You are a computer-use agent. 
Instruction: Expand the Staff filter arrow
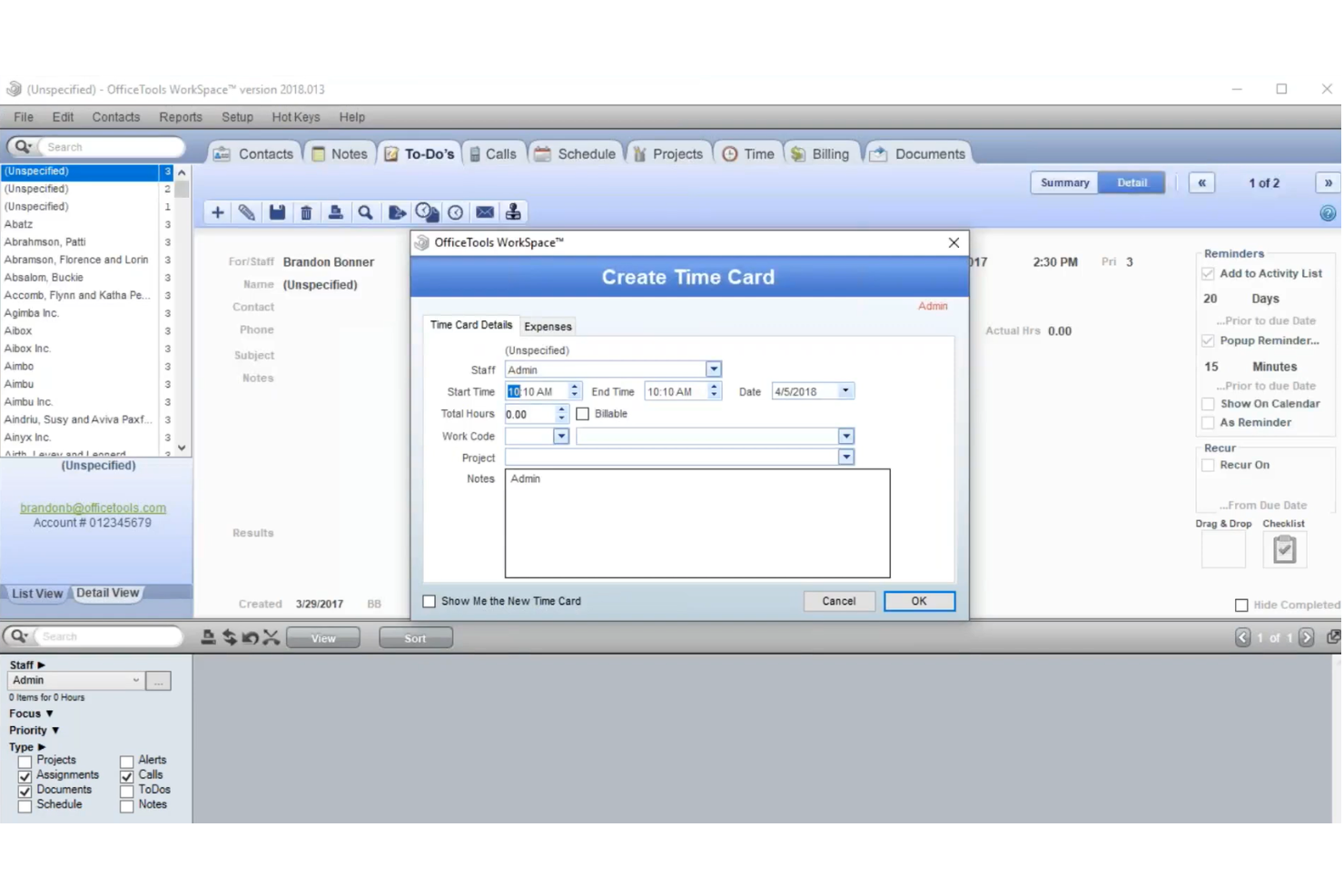coord(41,665)
